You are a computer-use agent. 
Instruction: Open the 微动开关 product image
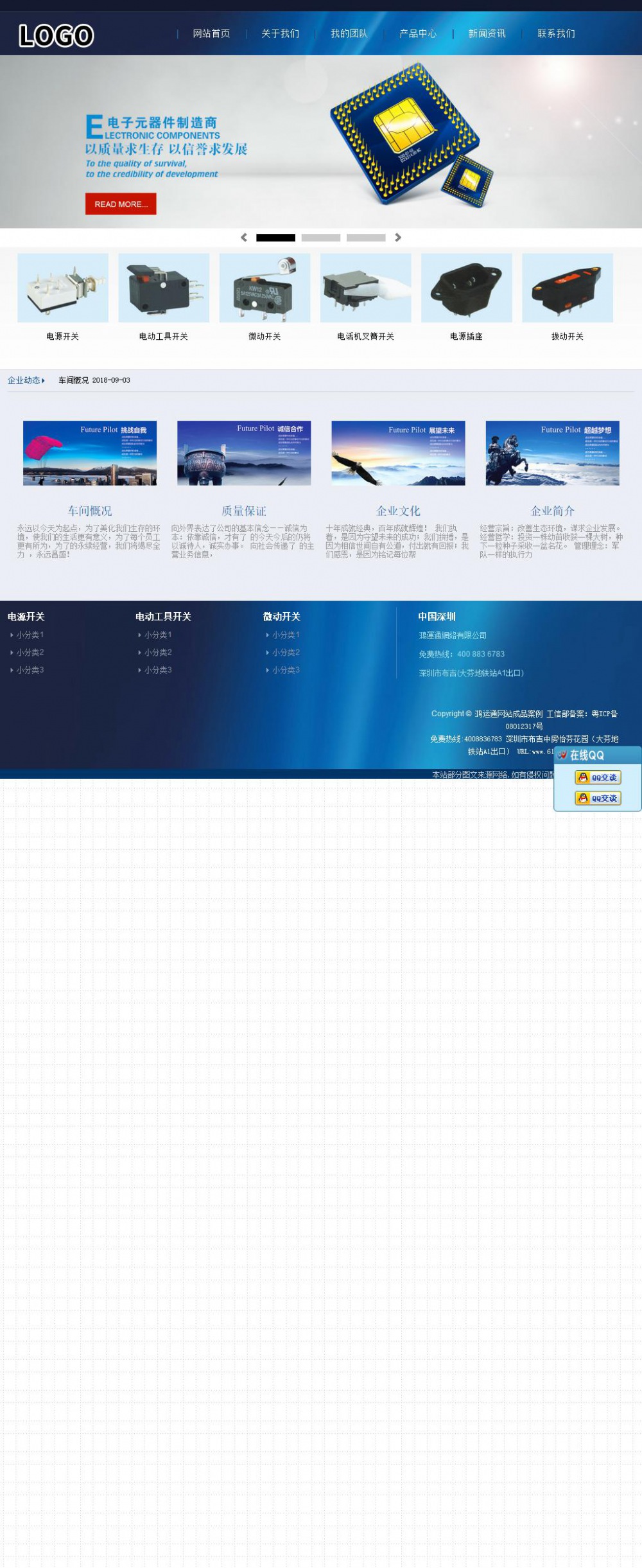pos(265,288)
